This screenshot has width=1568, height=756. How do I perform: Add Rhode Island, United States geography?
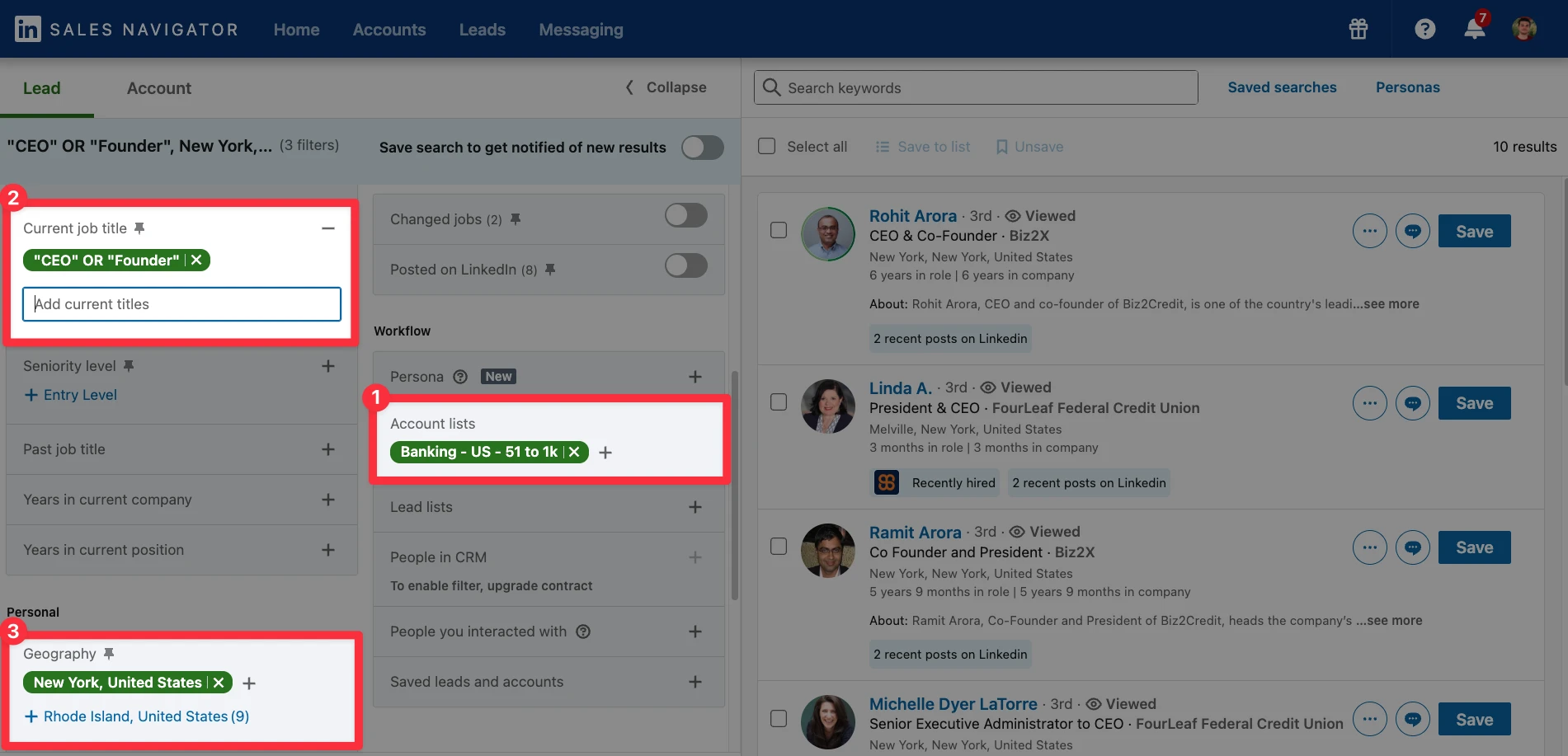coord(137,716)
